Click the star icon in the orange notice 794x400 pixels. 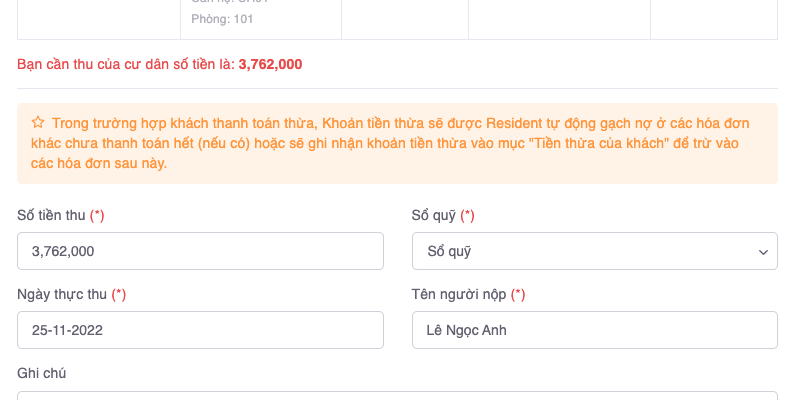pos(38,123)
